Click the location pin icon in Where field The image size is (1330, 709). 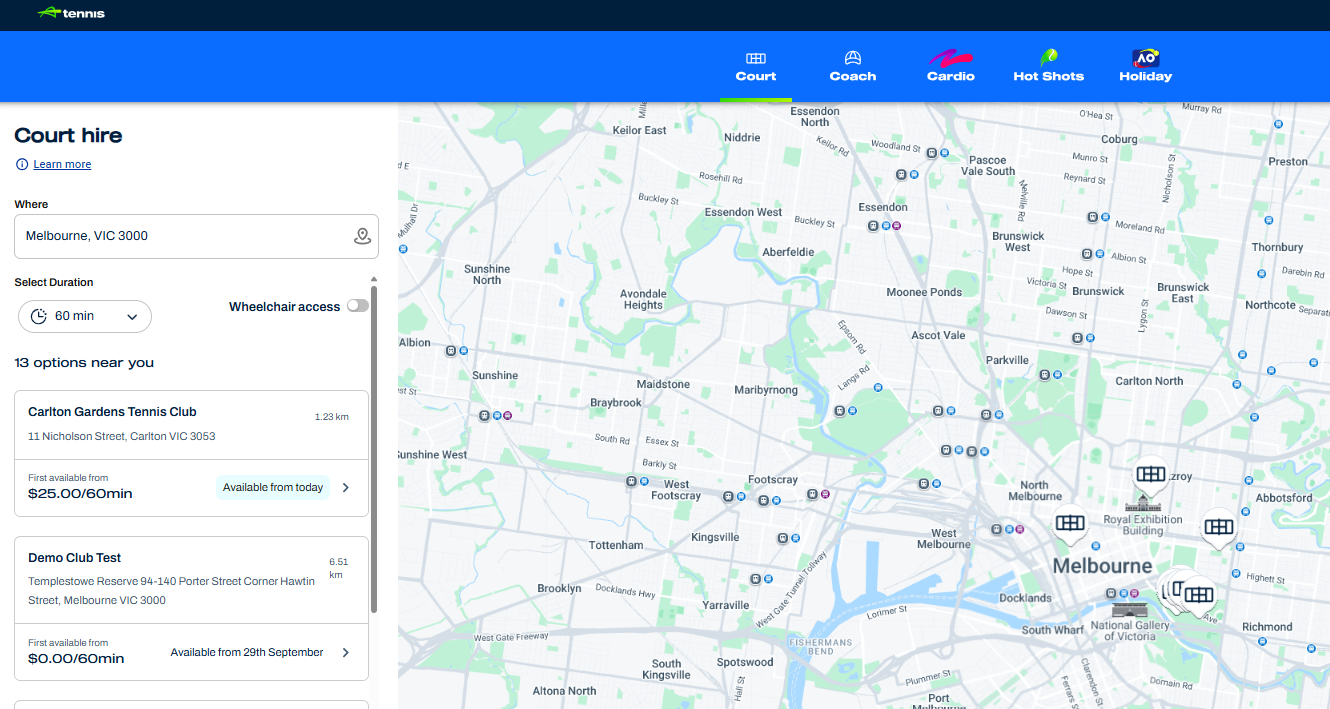tap(362, 236)
